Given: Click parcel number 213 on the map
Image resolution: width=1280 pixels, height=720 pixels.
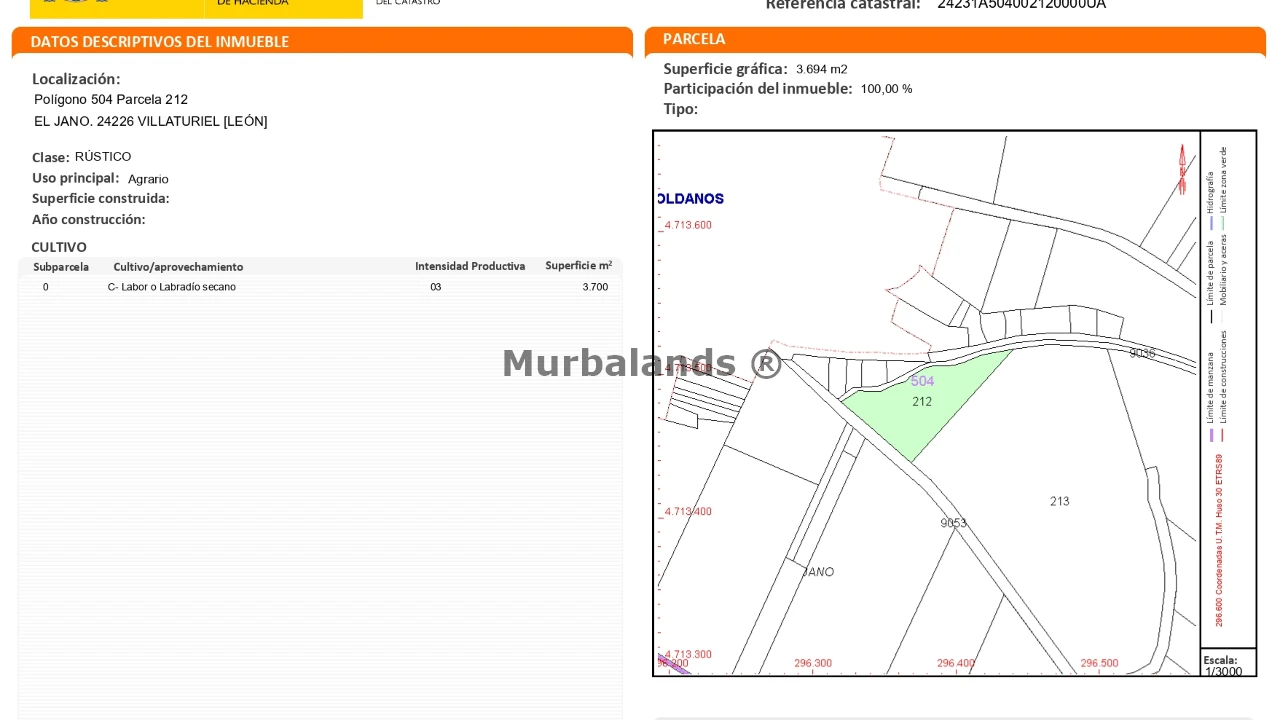Looking at the screenshot, I should coord(1060,501).
